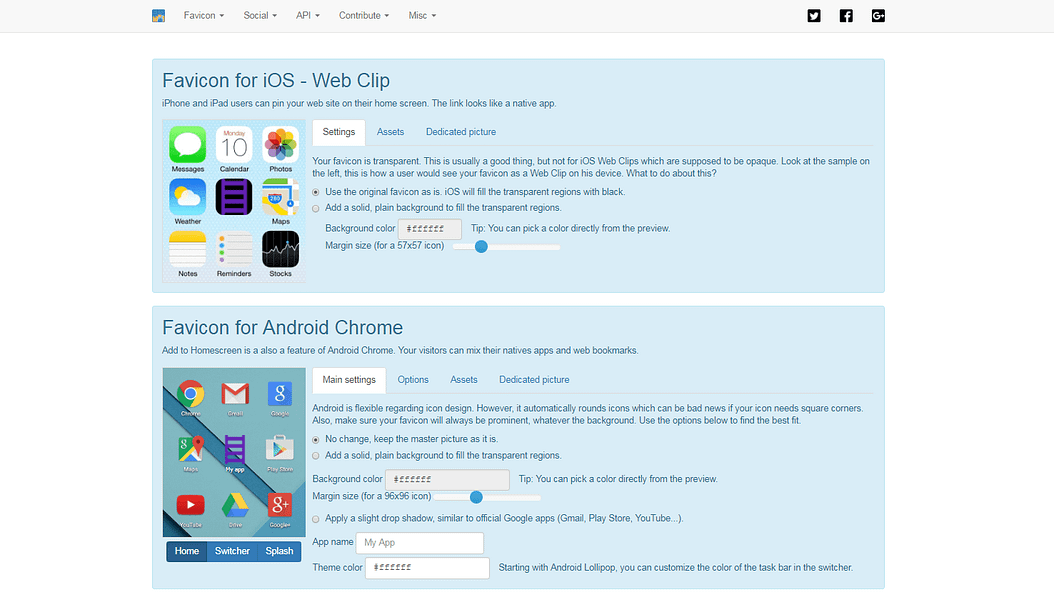The height and width of the screenshot is (600, 1054).
Task: Open the Contribute dropdown menu
Action: [363, 15]
